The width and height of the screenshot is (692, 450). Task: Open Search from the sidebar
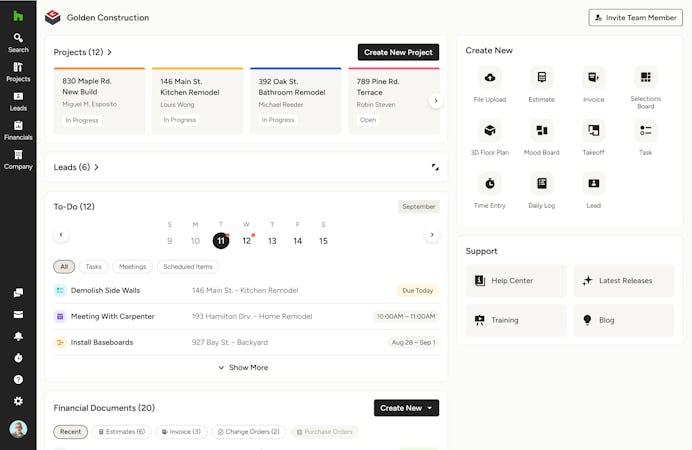[18, 43]
